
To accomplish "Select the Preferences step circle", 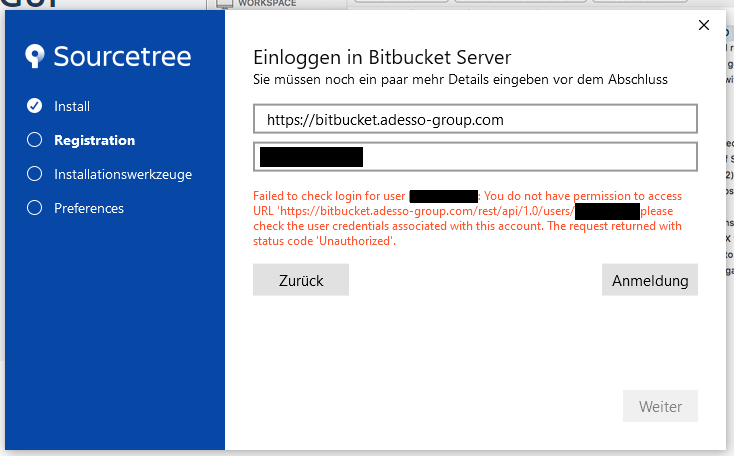I will (x=34, y=207).
